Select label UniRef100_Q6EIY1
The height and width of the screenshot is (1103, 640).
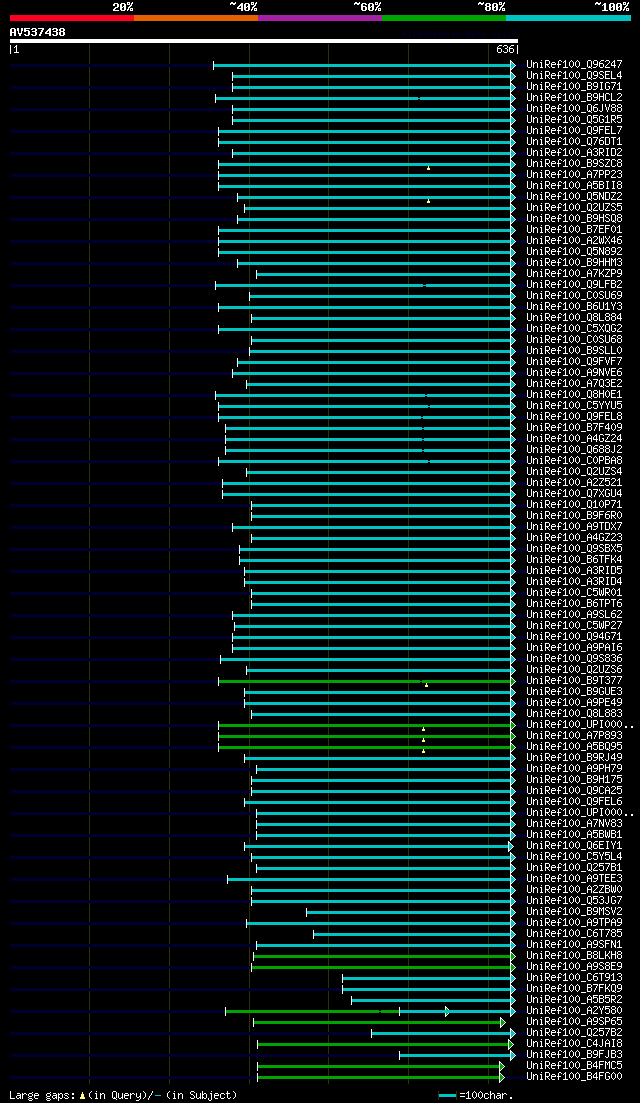click(574, 846)
